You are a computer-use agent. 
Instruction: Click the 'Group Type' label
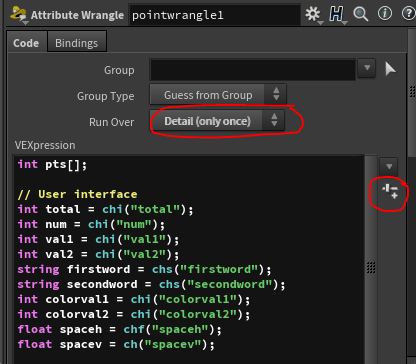tap(106, 96)
